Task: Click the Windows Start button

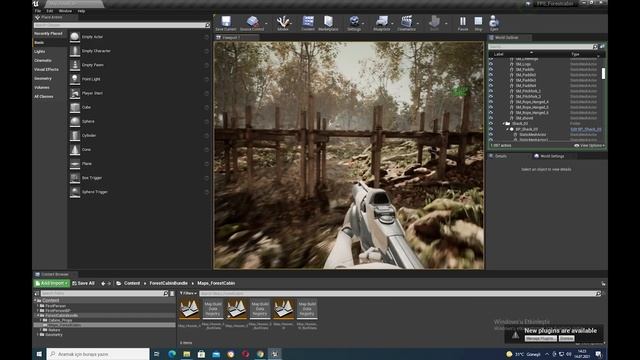Action: click(x=39, y=354)
